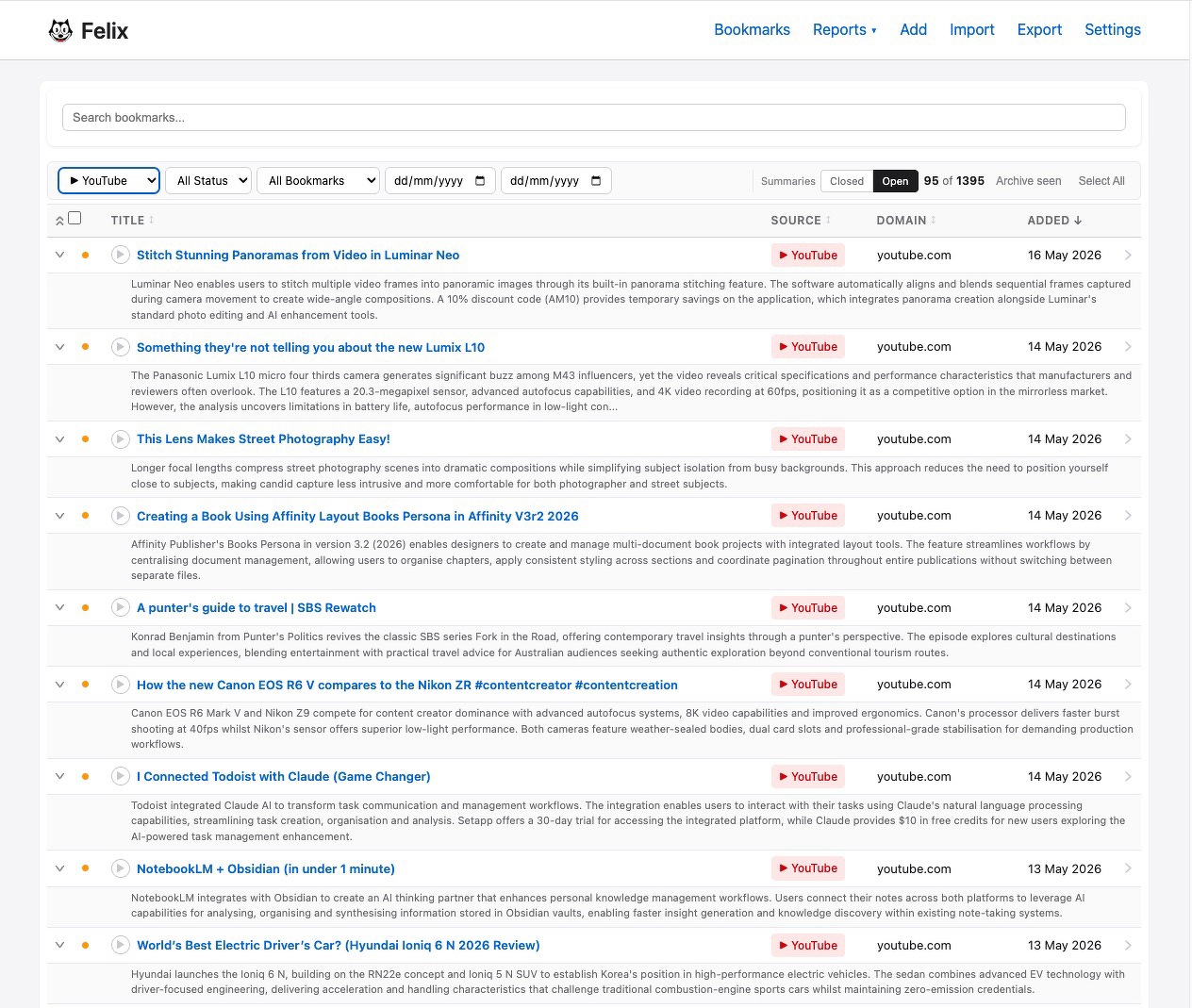
Task: Play the Luminar Neo panoramas video
Action: coord(120,255)
